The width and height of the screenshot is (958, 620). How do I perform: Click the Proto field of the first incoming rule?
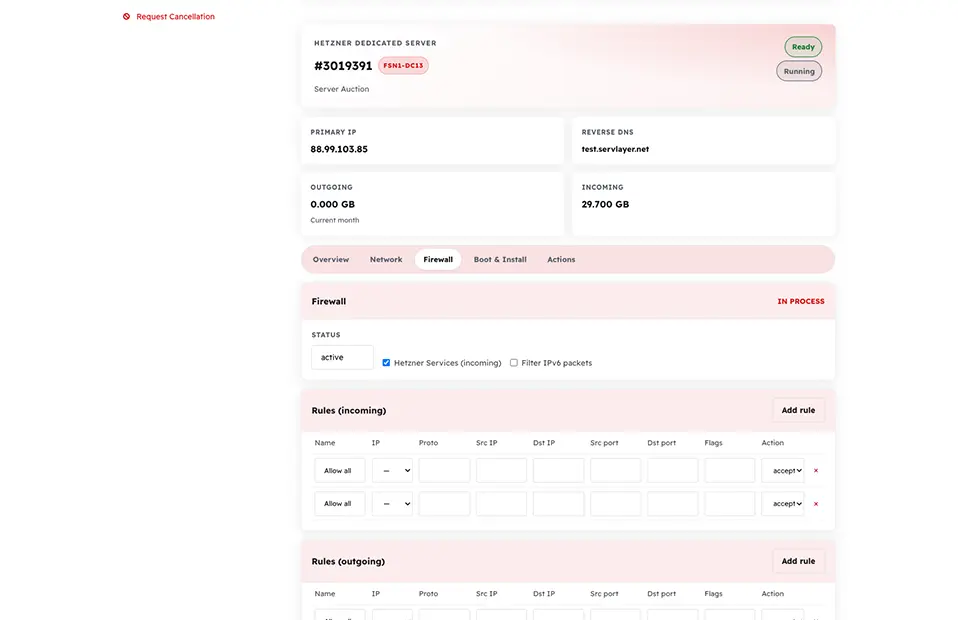(x=444, y=471)
